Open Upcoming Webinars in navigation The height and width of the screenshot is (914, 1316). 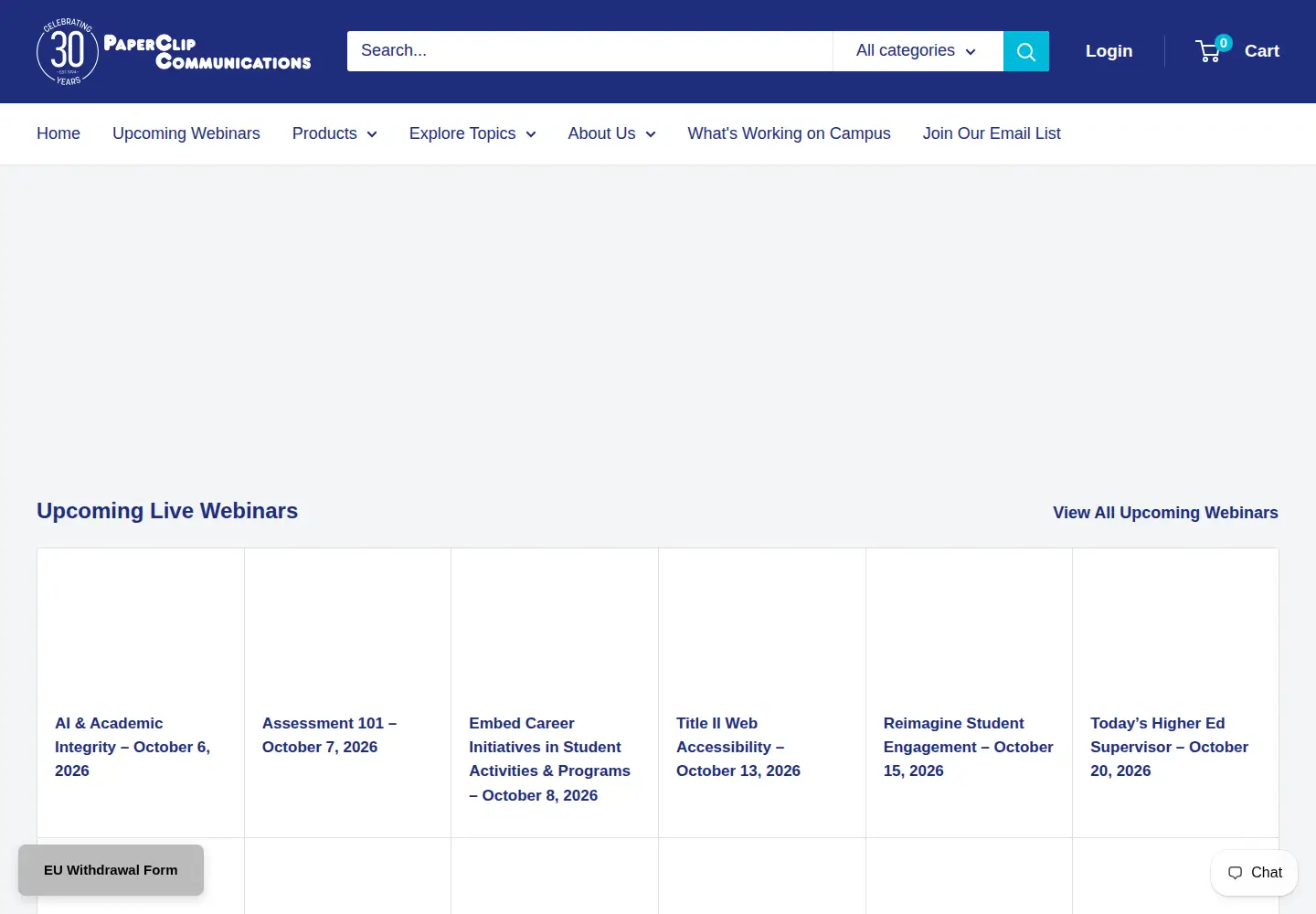(186, 133)
